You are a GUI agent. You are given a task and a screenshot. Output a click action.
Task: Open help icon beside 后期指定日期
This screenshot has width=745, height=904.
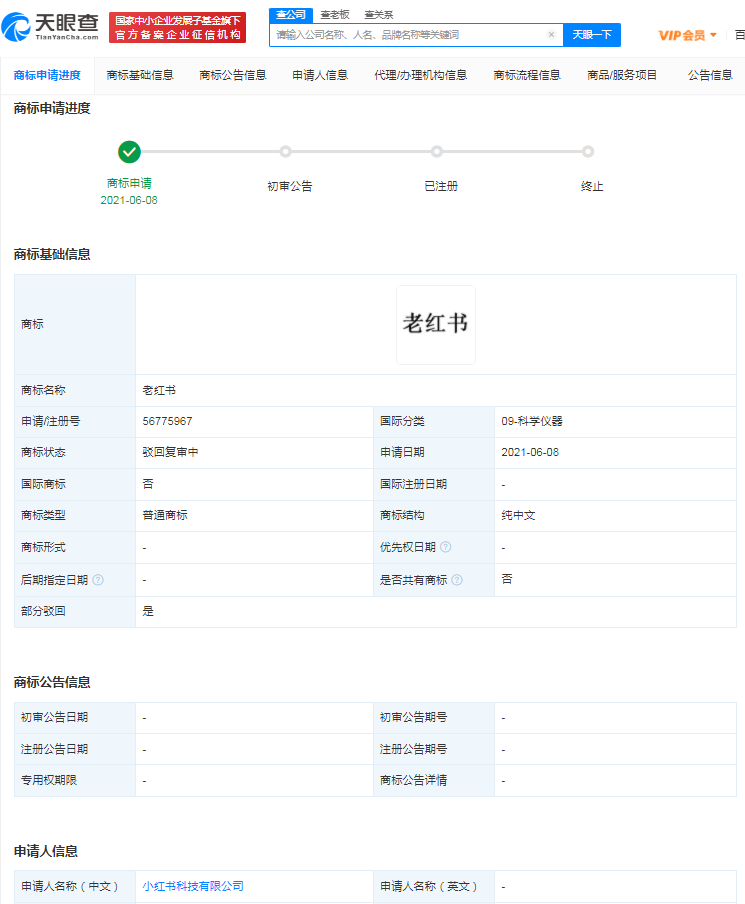click(x=98, y=580)
